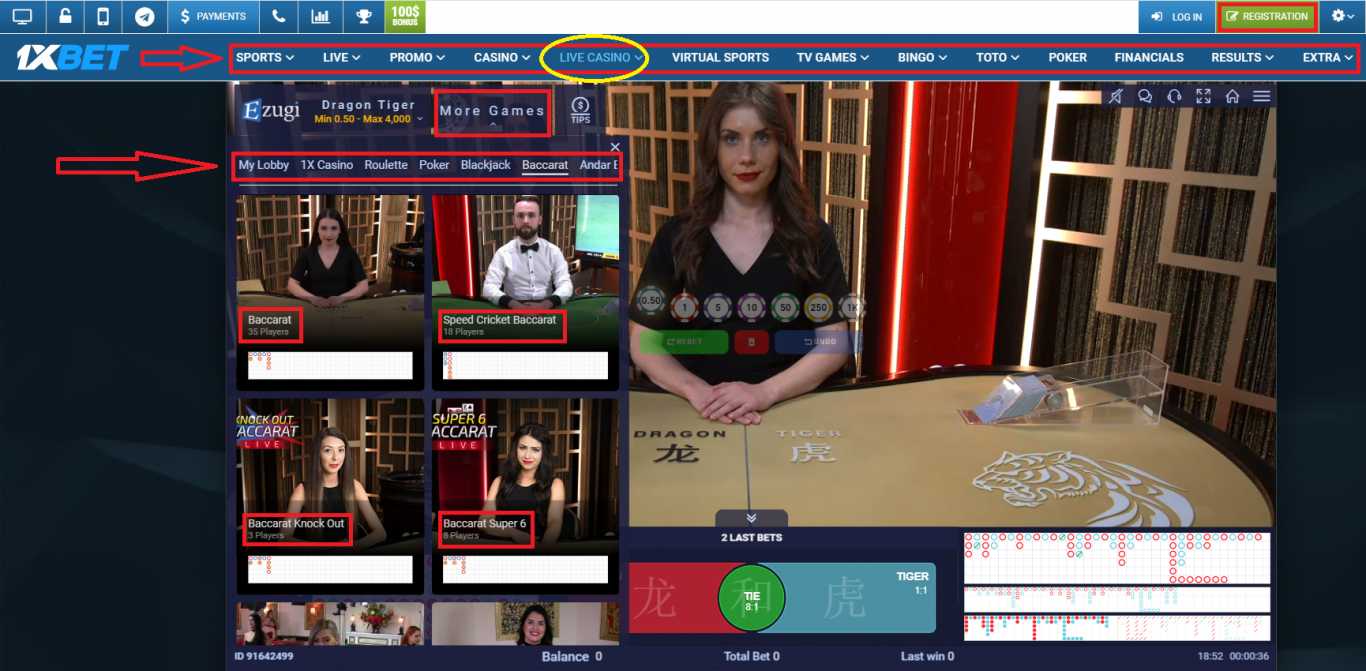Expand the 2 Last Bets chevron tab
This screenshot has height=671, width=1366.
(x=751, y=518)
